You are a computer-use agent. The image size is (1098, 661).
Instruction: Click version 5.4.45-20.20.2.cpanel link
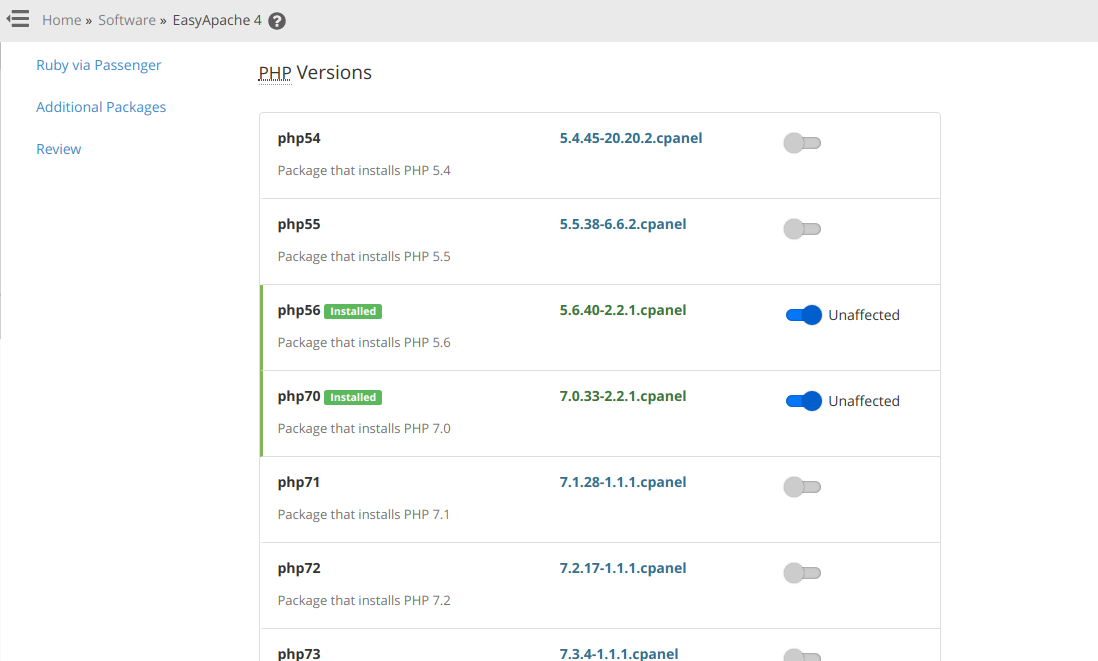[x=631, y=138]
